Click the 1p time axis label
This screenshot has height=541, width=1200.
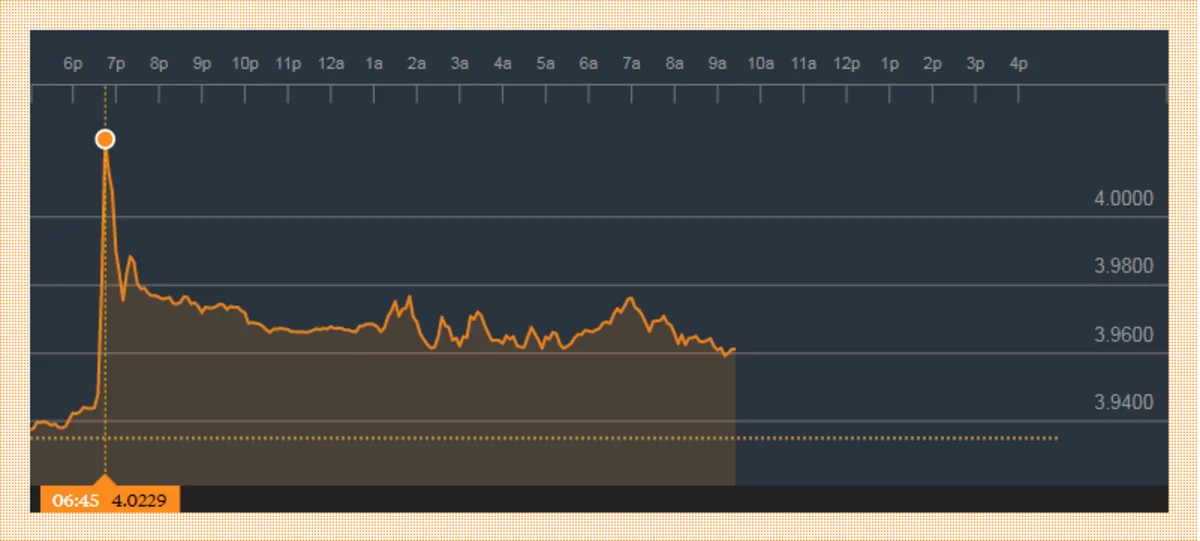(x=890, y=63)
